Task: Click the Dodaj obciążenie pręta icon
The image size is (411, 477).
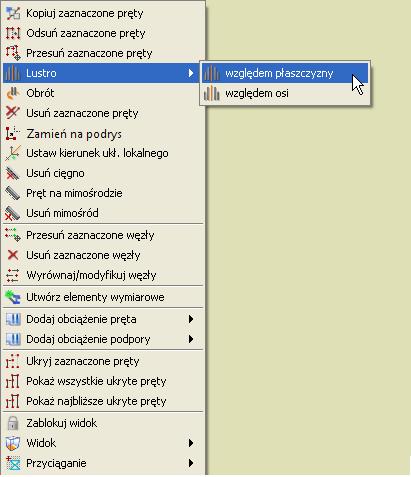Action: point(13,319)
